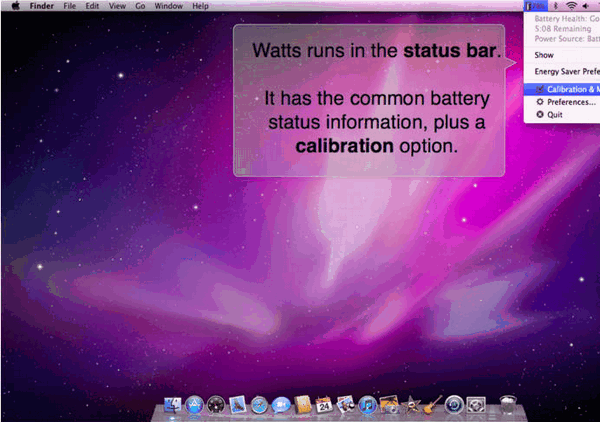This screenshot has width=600, height=422.
Task: Open the Help menu
Action: pos(200,6)
